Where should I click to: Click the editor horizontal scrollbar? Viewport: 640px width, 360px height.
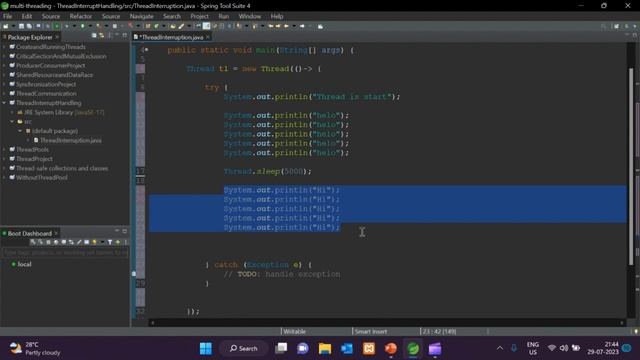coord(387,322)
